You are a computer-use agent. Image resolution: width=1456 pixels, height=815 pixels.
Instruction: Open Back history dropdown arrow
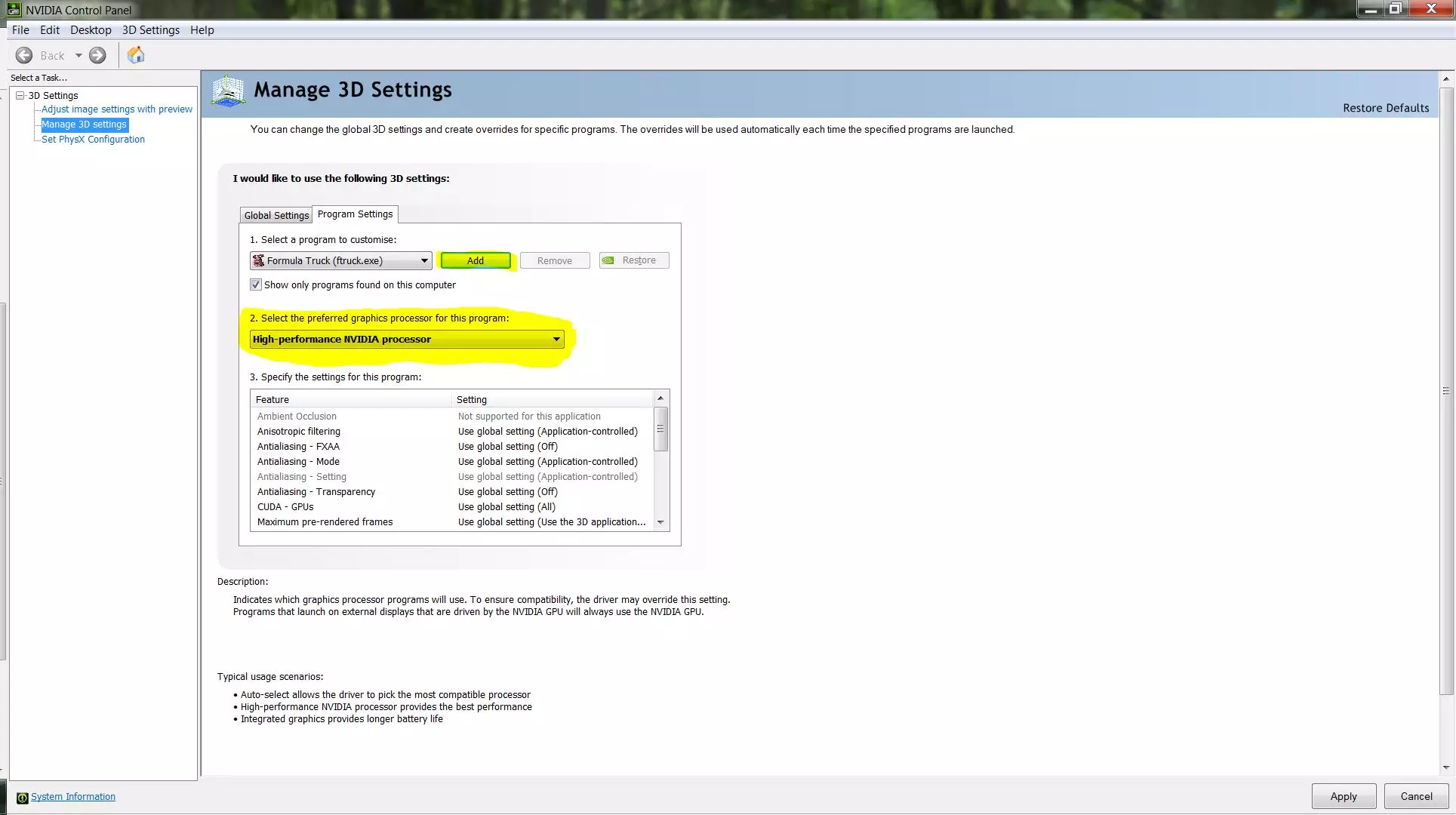78,55
